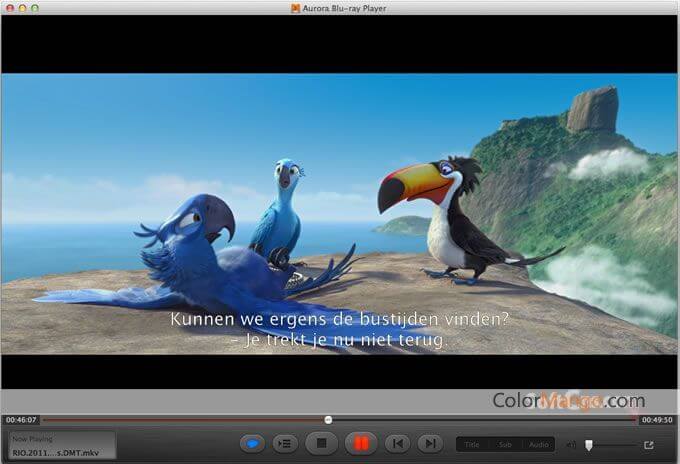Click the blue oval button in controls

[x=253, y=443]
